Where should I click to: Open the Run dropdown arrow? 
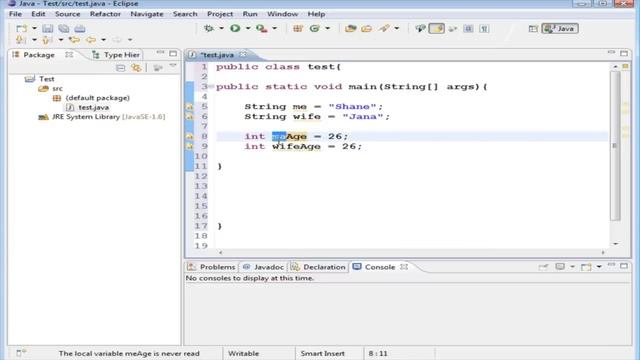click(248, 29)
